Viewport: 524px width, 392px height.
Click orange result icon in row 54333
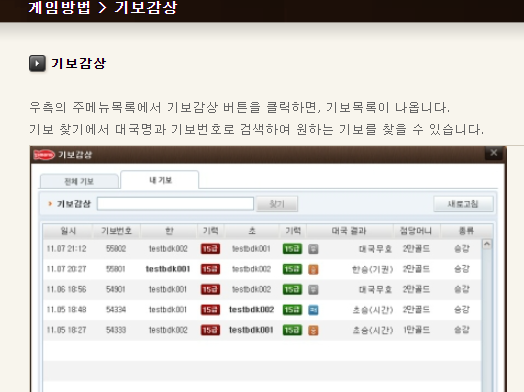(313, 330)
